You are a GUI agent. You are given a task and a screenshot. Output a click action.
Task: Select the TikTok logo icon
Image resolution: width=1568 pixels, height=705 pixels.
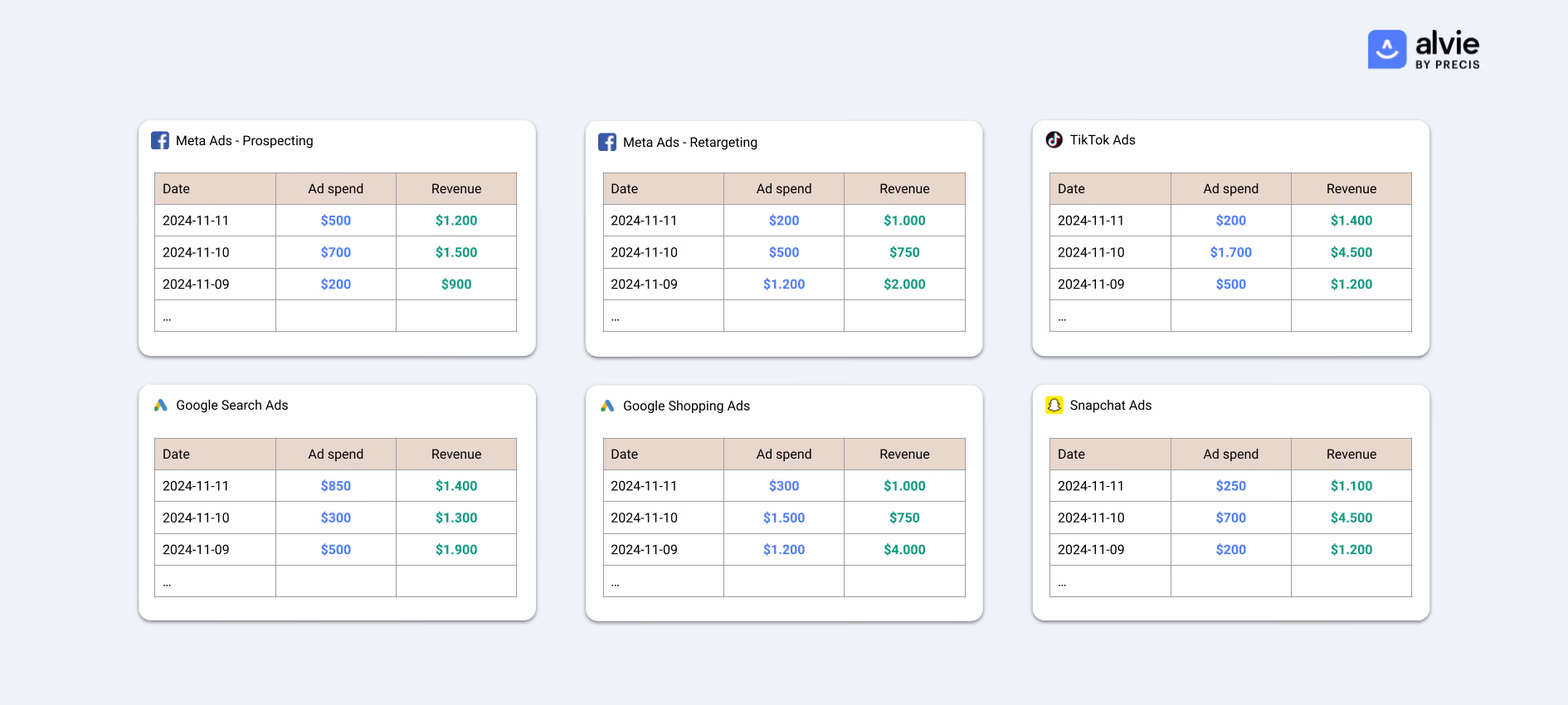click(x=1054, y=139)
